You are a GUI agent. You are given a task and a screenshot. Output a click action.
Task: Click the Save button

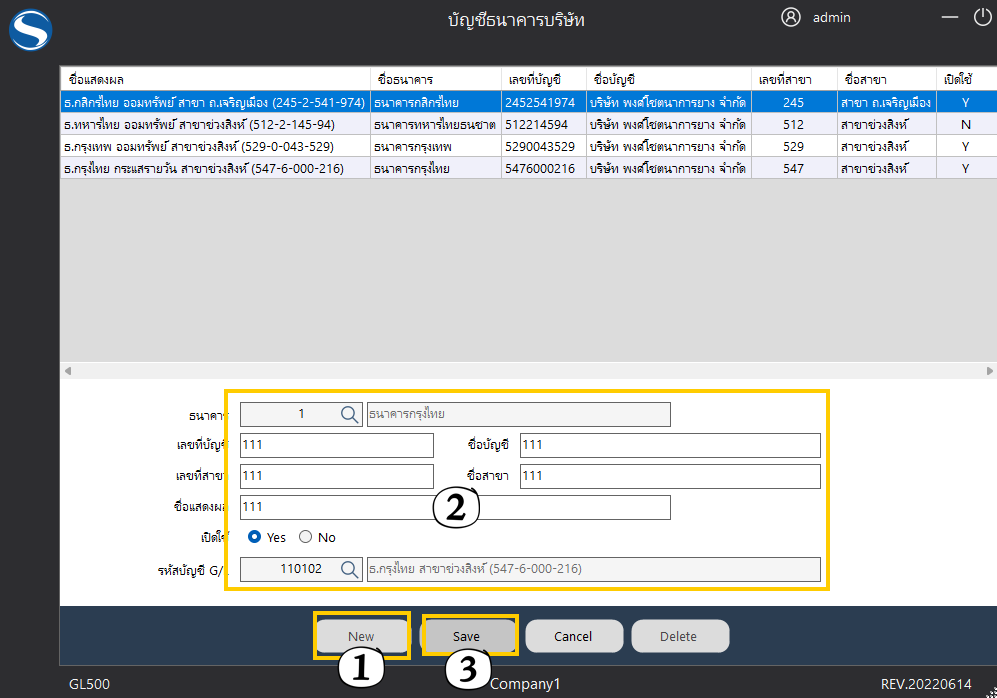coord(467,636)
